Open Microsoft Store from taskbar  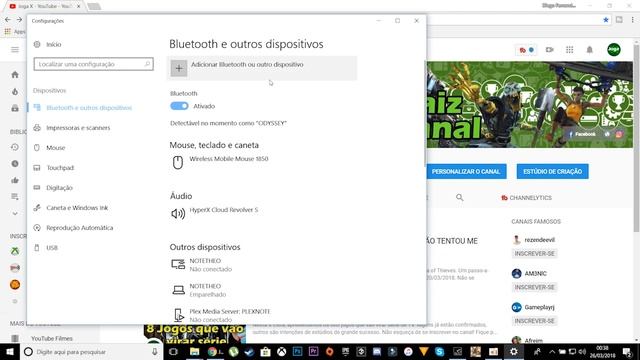point(265,352)
